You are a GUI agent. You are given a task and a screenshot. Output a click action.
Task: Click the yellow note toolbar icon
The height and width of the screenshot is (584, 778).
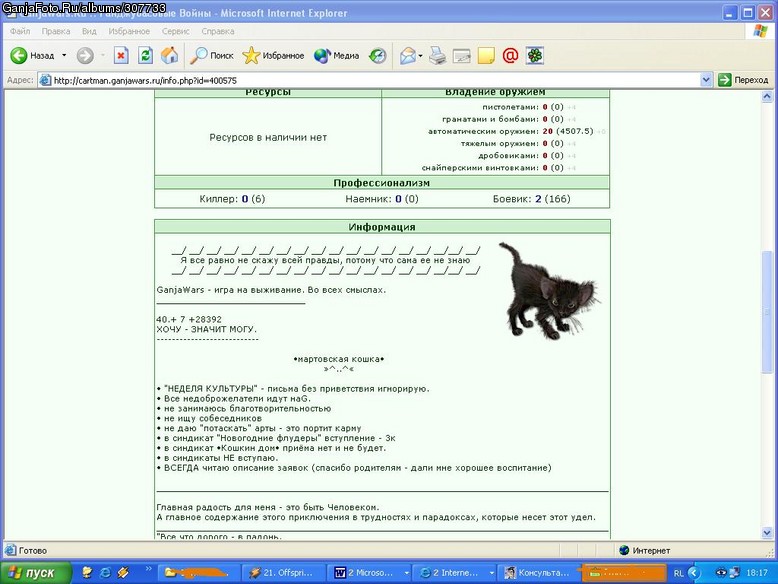click(486, 56)
